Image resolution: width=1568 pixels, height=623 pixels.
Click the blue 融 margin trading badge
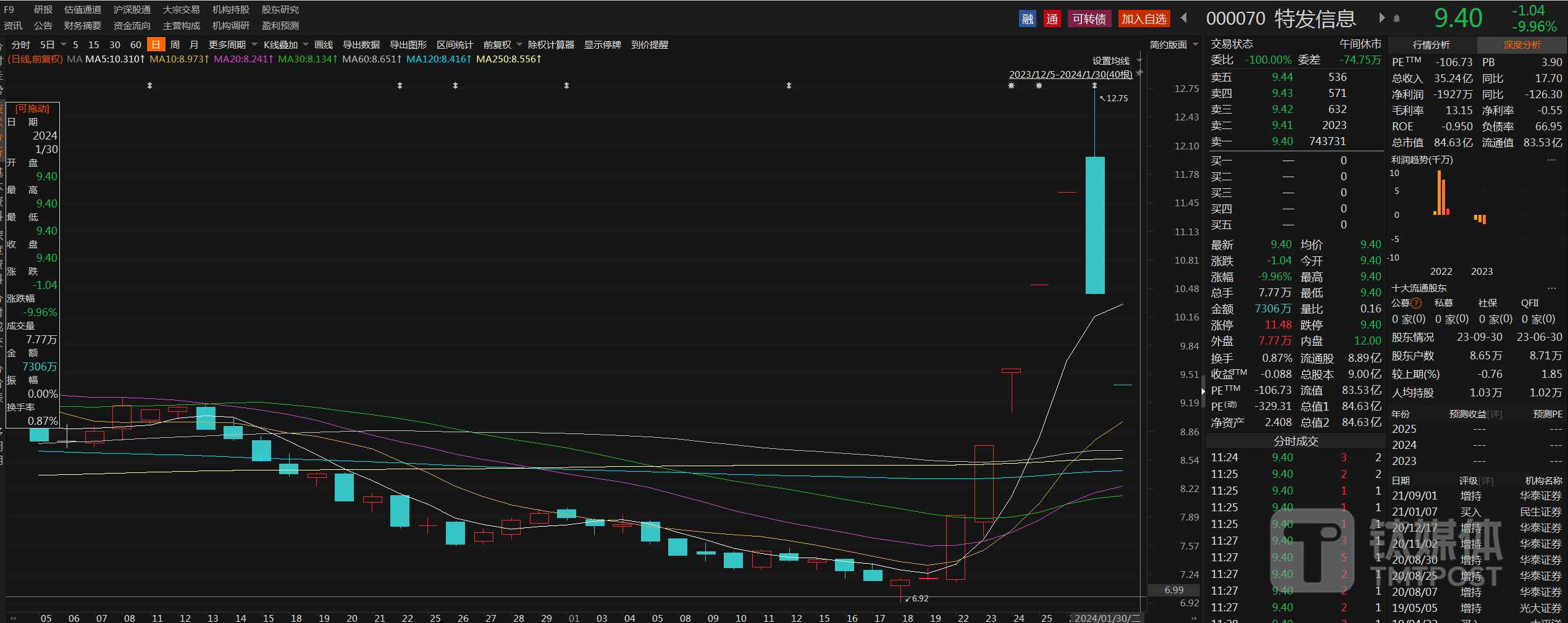1028,19
